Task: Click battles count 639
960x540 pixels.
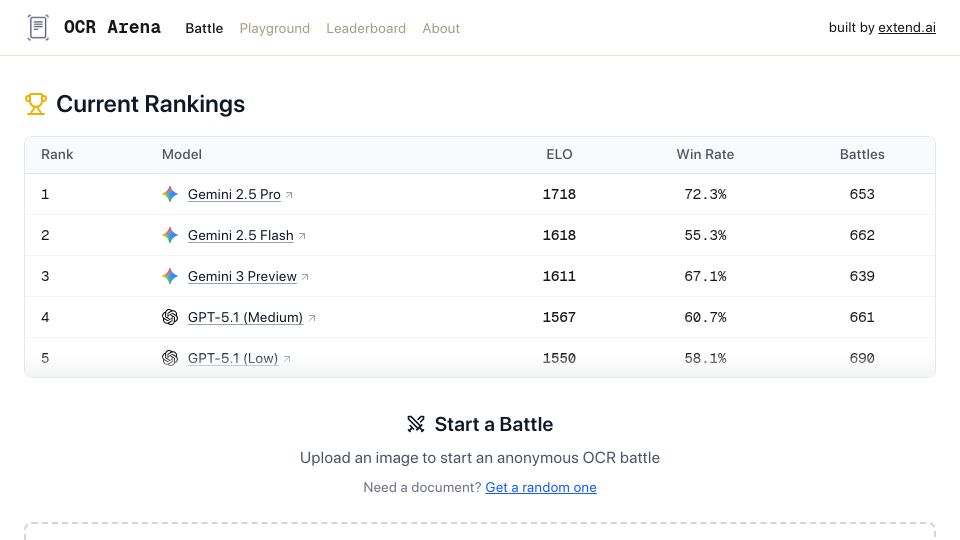Action: click(x=862, y=276)
